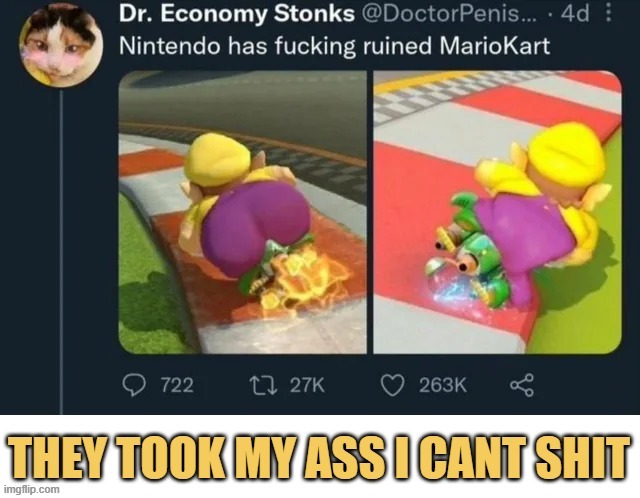Click the retweet arrows icon

pyautogui.click(x=264, y=385)
